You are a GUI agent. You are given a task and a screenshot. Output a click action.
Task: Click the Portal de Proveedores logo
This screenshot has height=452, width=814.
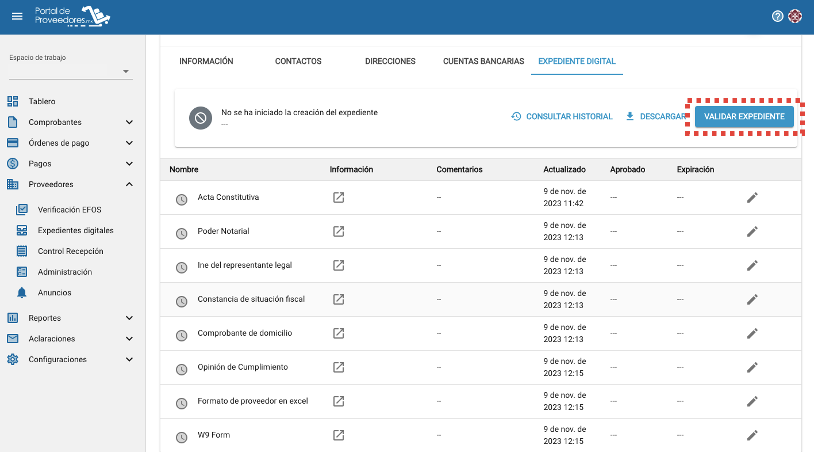point(72,16)
